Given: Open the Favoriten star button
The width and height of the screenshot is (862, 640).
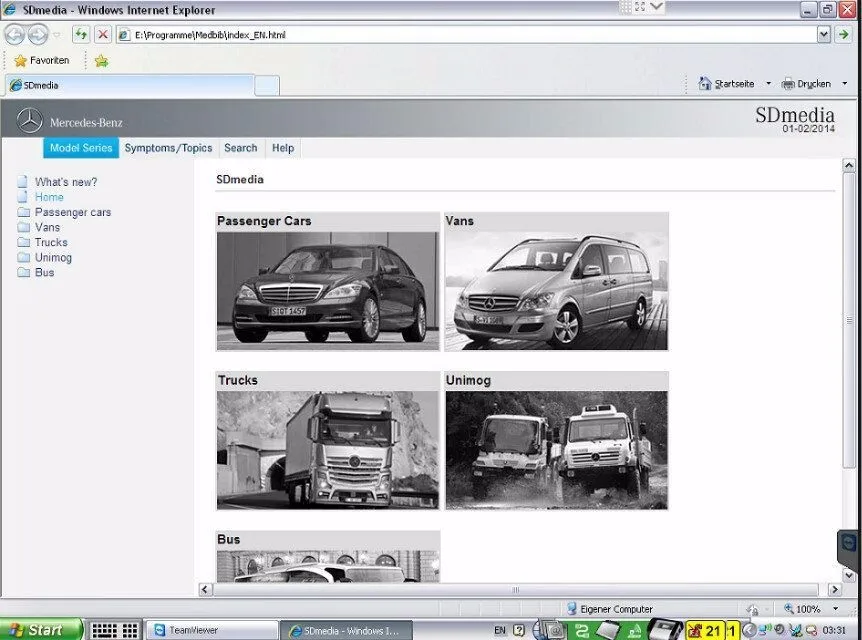Looking at the screenshot, I should [42, 60].
